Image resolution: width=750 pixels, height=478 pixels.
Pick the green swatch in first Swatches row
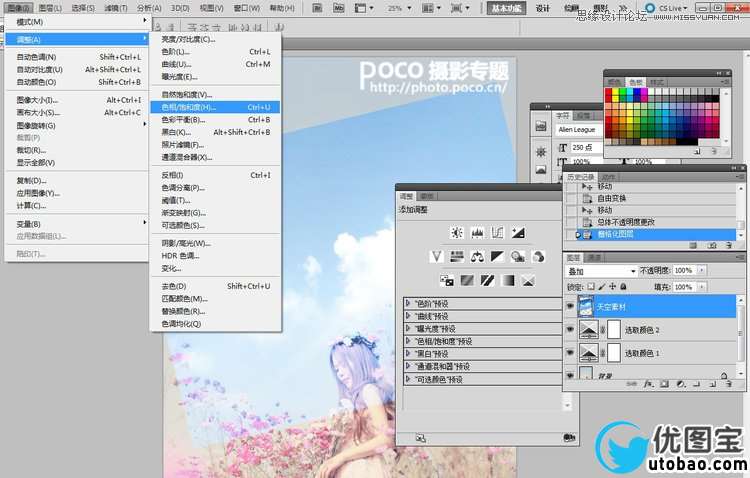(623, 92)
